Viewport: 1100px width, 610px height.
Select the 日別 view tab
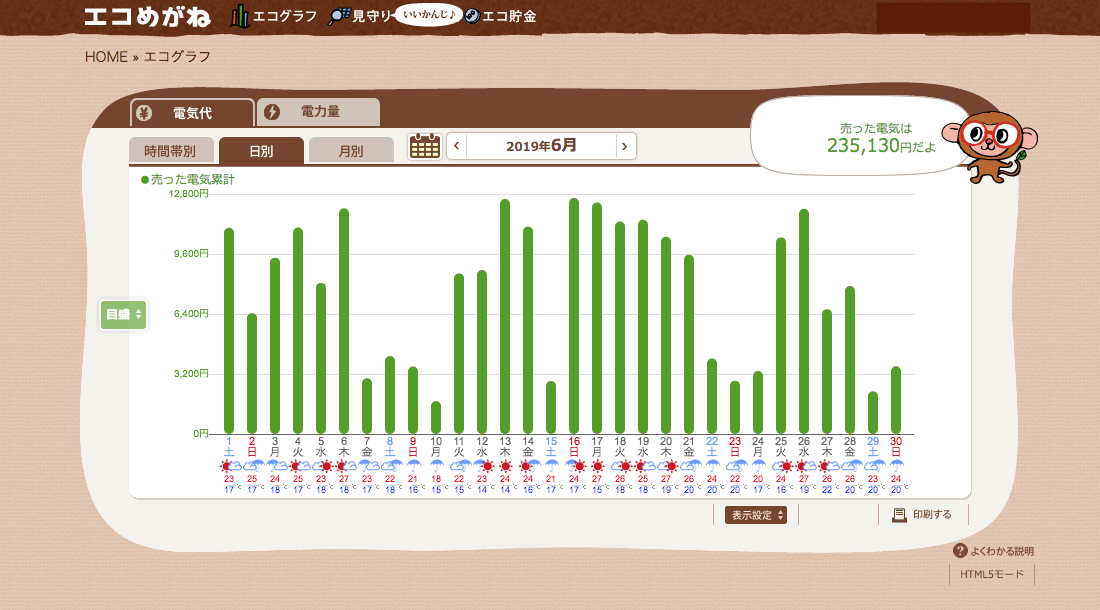tap(261, 151)
